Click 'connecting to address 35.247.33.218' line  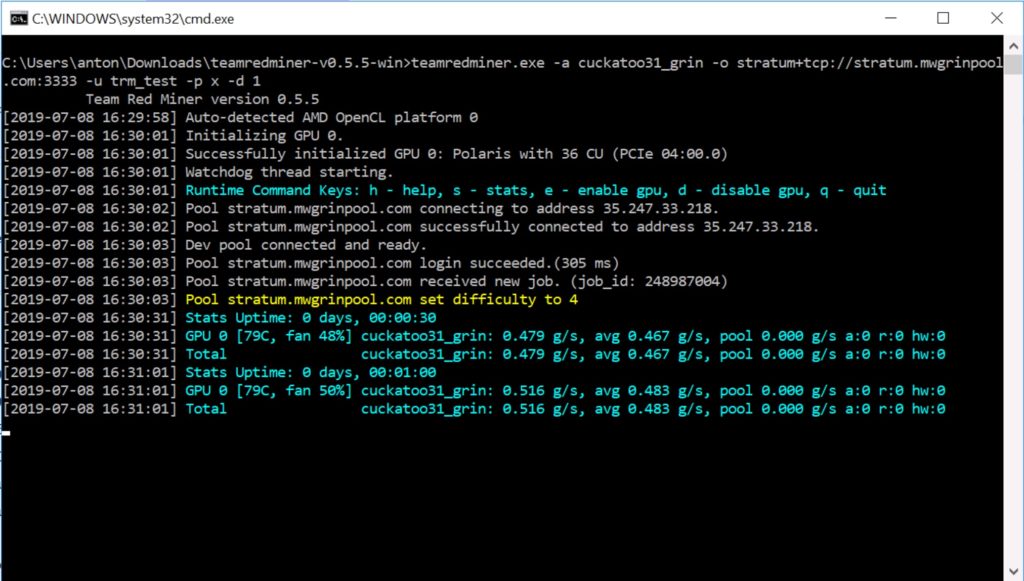pos(360,209)
